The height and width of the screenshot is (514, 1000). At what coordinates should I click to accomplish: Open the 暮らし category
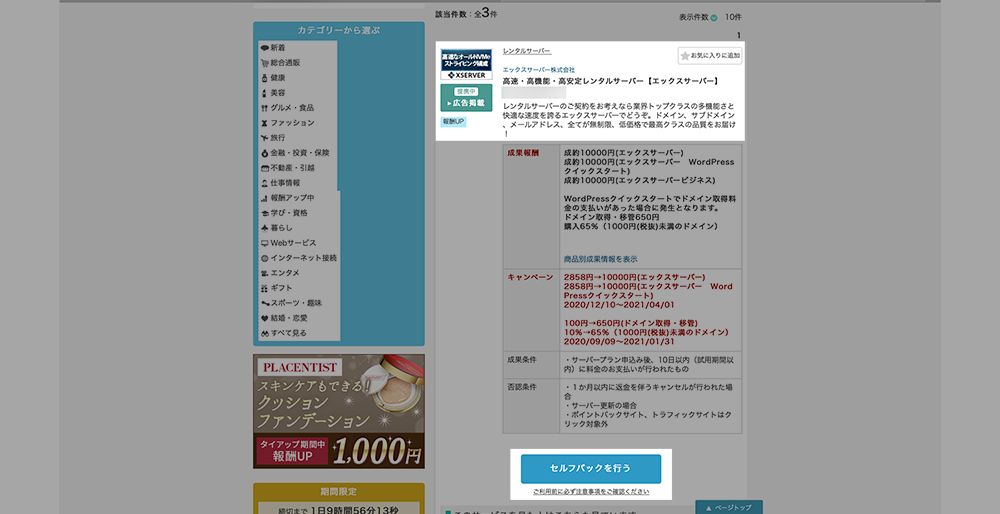[281, 228]
